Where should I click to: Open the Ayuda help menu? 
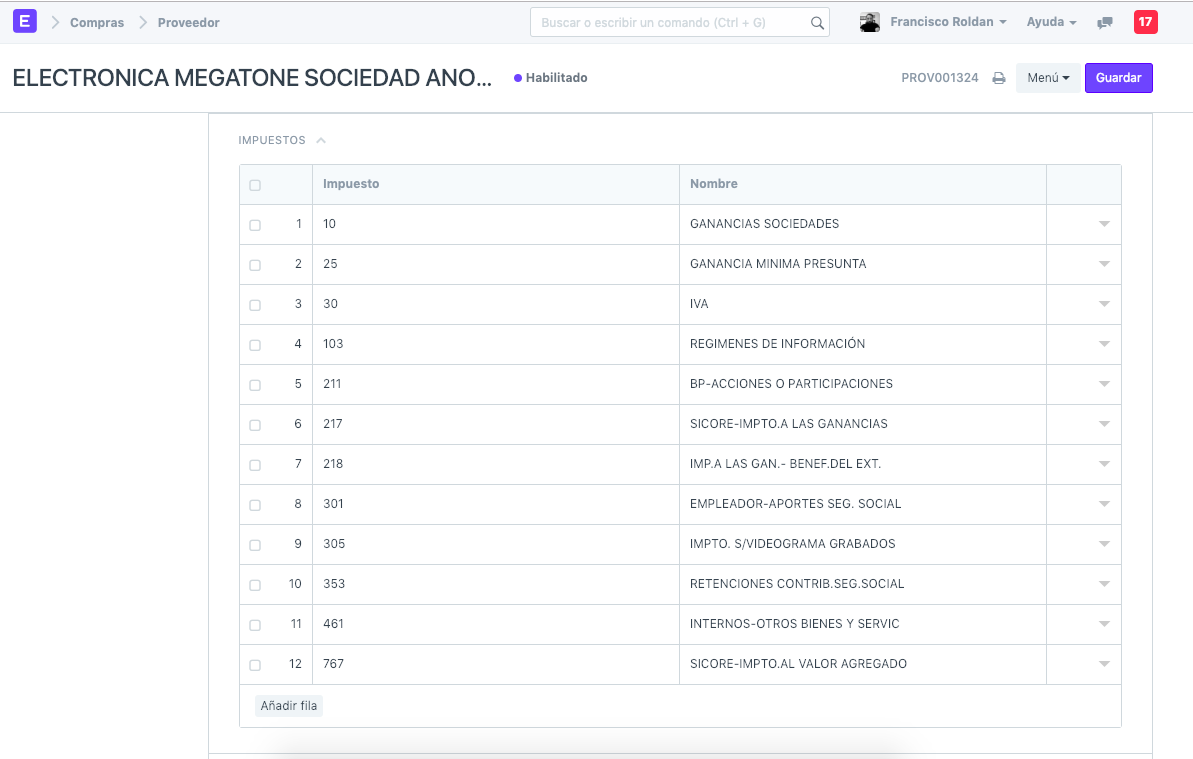tap(1051, 22)
